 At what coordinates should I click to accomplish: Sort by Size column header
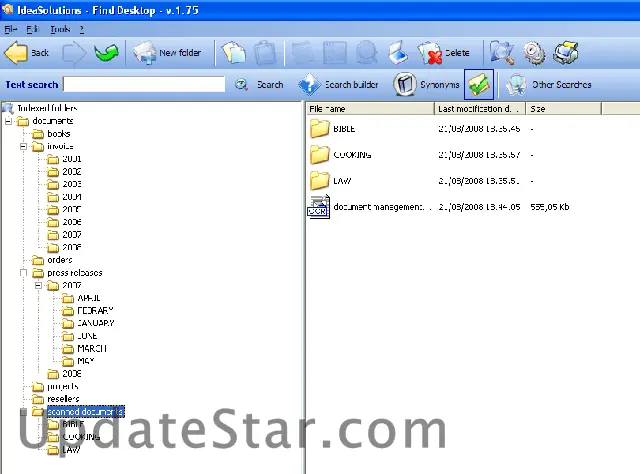click(564, 109)
